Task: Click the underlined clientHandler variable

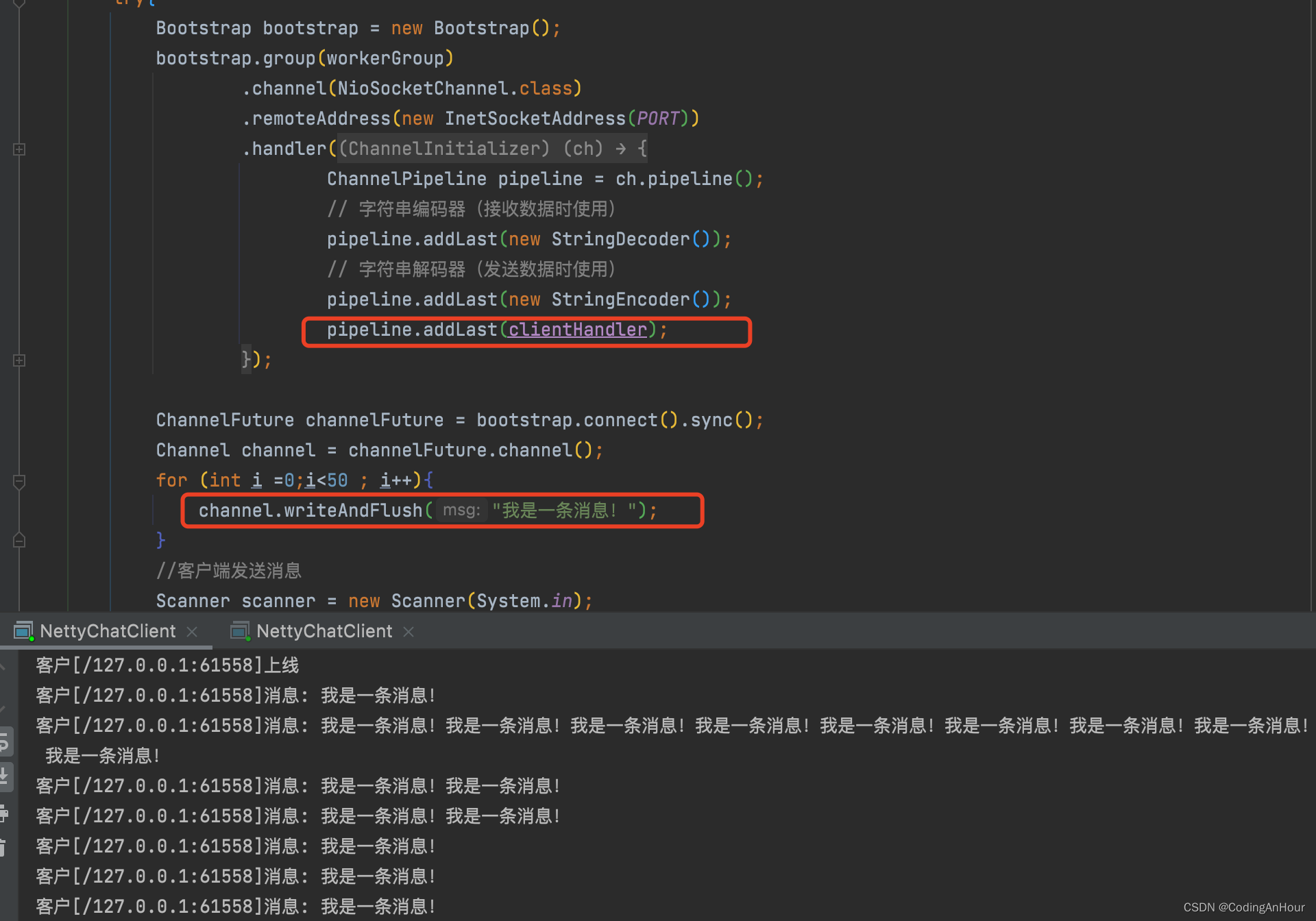Action: coord(577,330)
